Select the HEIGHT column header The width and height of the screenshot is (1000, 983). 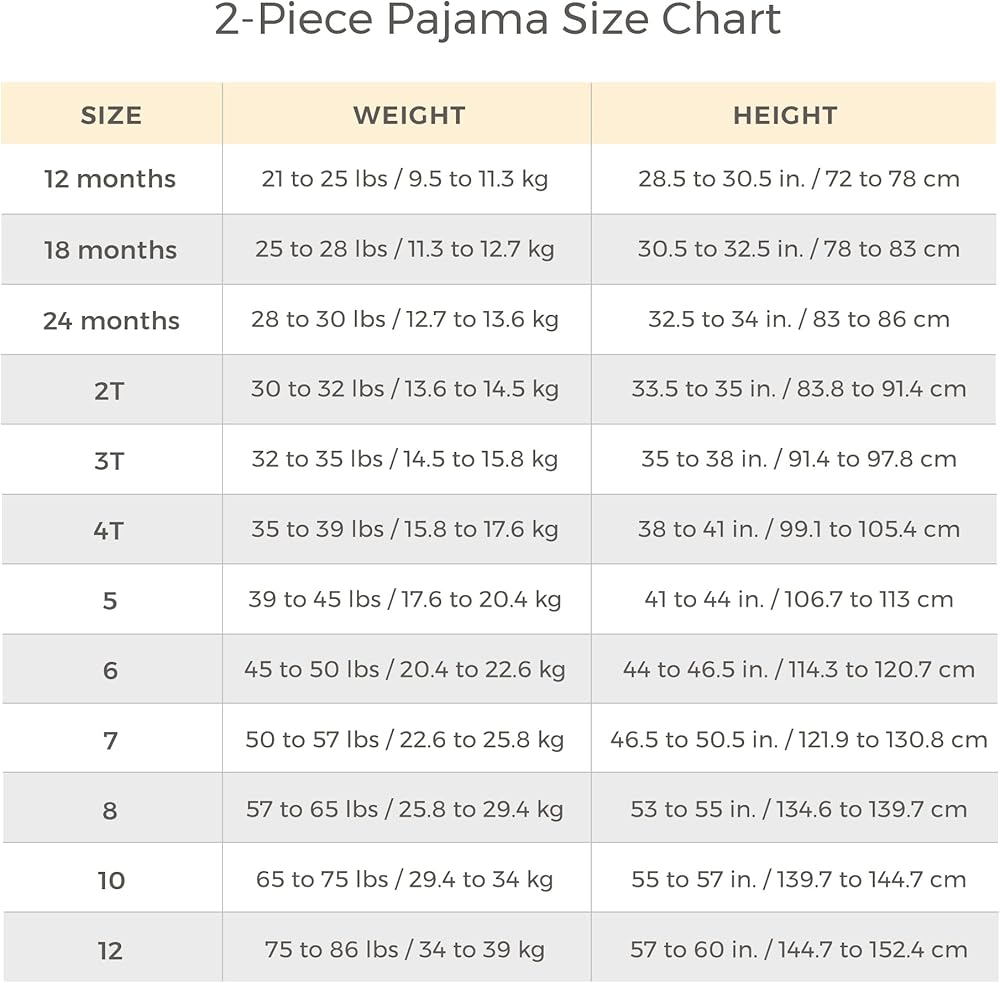click(x=785, y=115)
